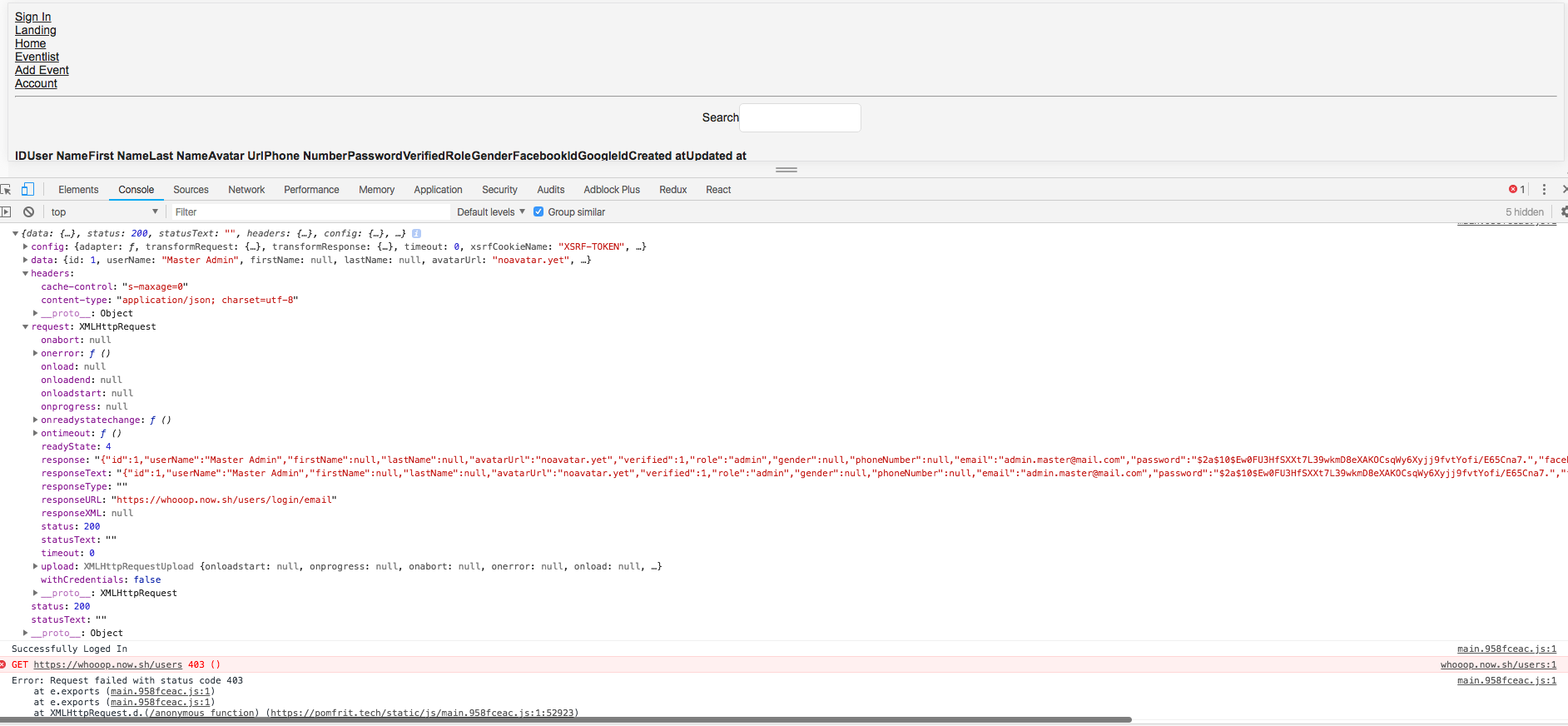The image size is (1568, 726).
Task: Open the top context dropdown
Action: 104,212
